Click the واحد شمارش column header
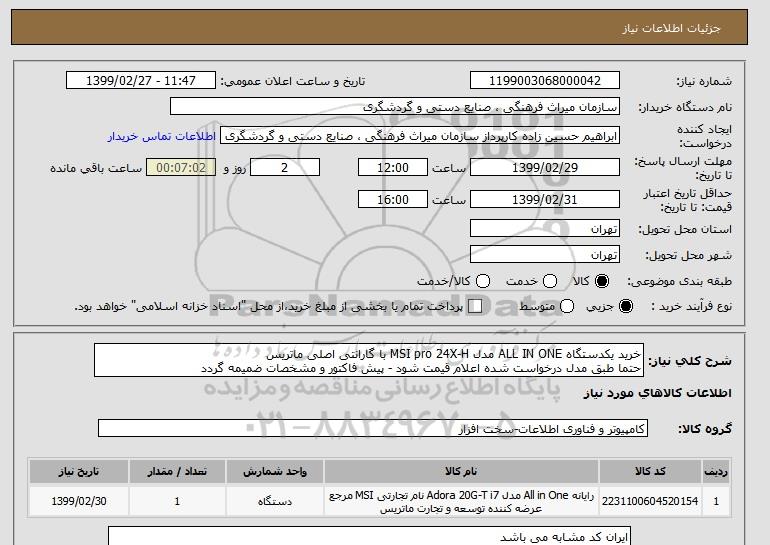 (x=275, y=471)
